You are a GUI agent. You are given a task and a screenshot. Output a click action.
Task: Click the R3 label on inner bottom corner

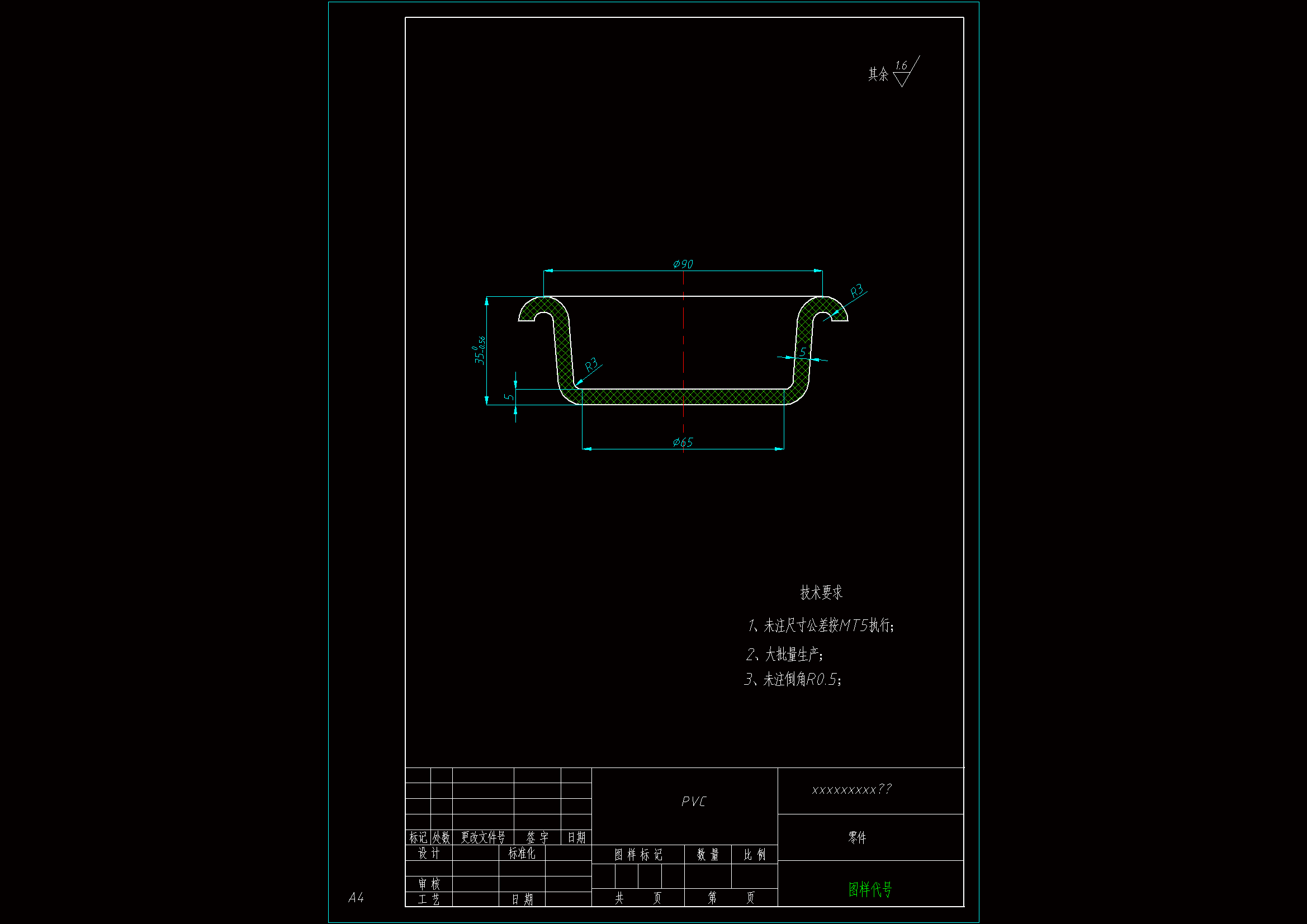591,364
